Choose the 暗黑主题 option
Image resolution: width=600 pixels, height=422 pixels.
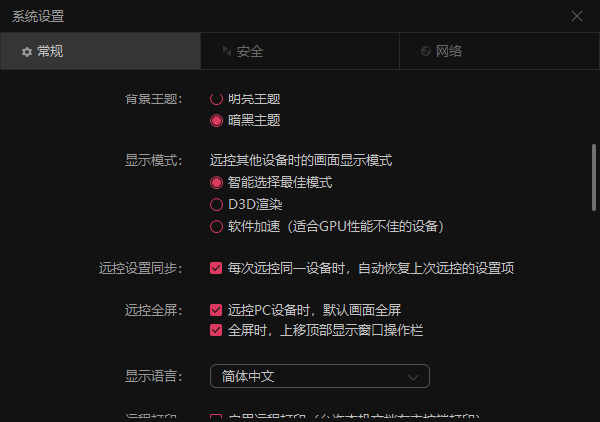click(216, 120)
